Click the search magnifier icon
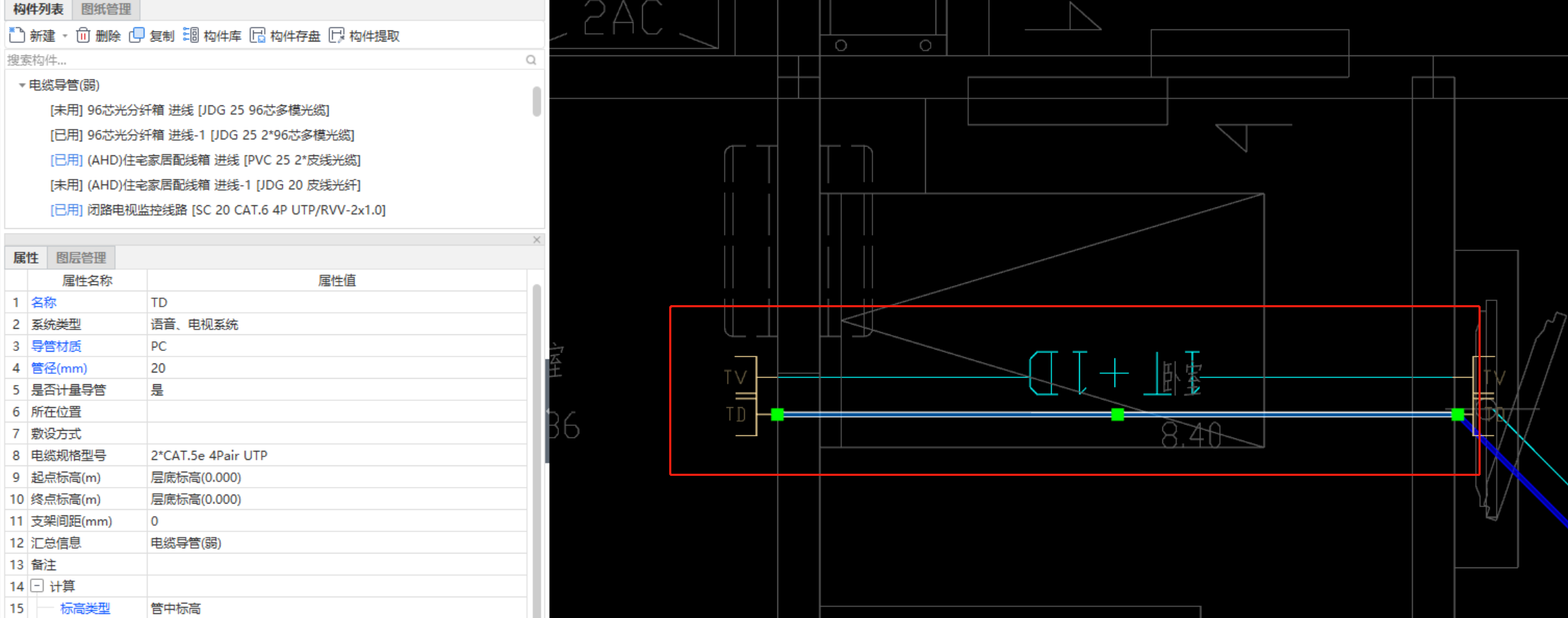 531,60
